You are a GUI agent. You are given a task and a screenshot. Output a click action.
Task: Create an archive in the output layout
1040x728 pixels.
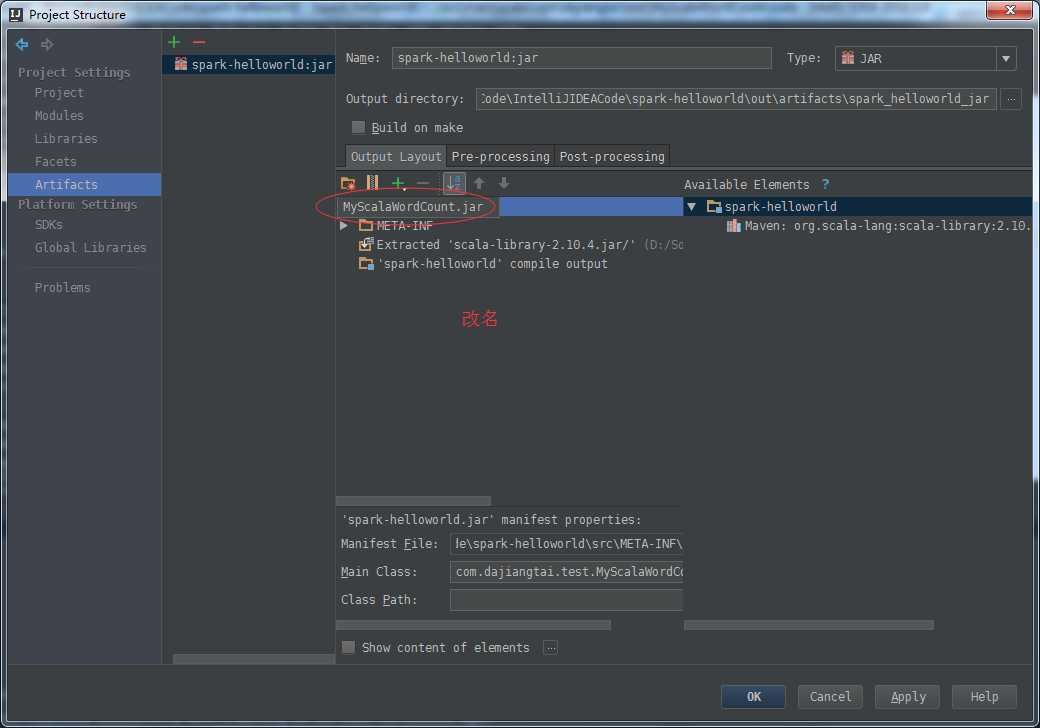(372, 183)
